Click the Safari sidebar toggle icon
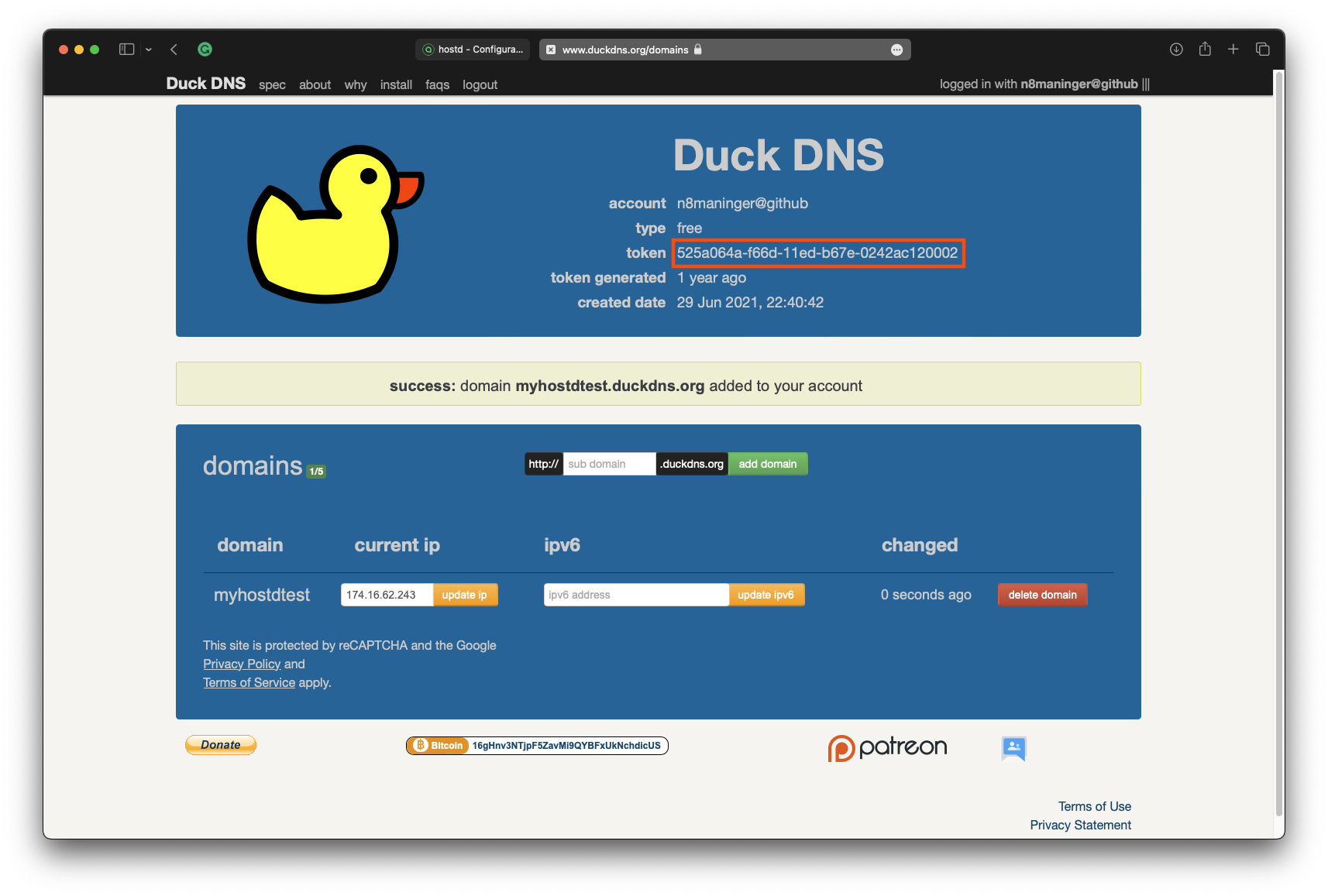The image size is (1328, 896). coord(126,50)
